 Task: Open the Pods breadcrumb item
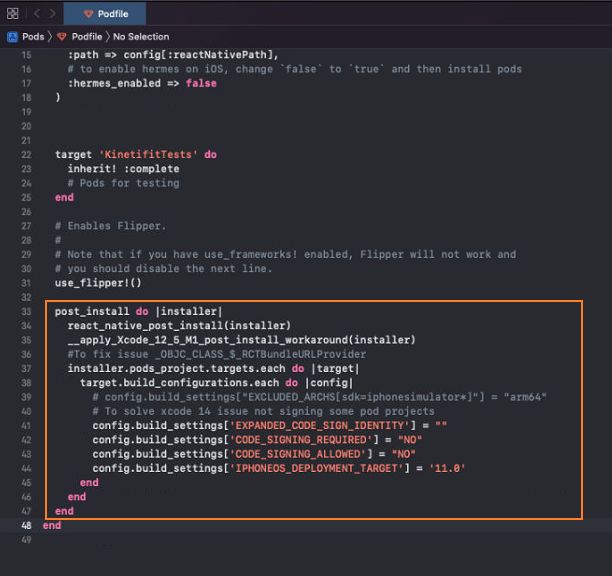(33, 37)
